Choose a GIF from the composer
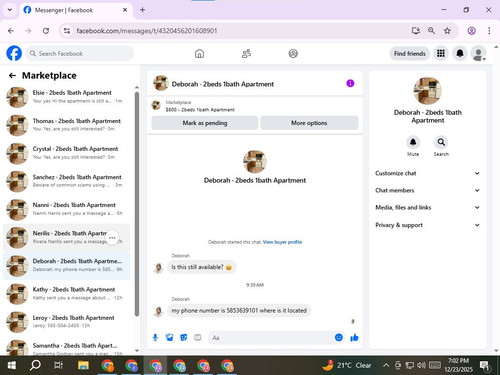Image resolution: width=500 pixels, height=375 pixels. click(x=198, y=338)
